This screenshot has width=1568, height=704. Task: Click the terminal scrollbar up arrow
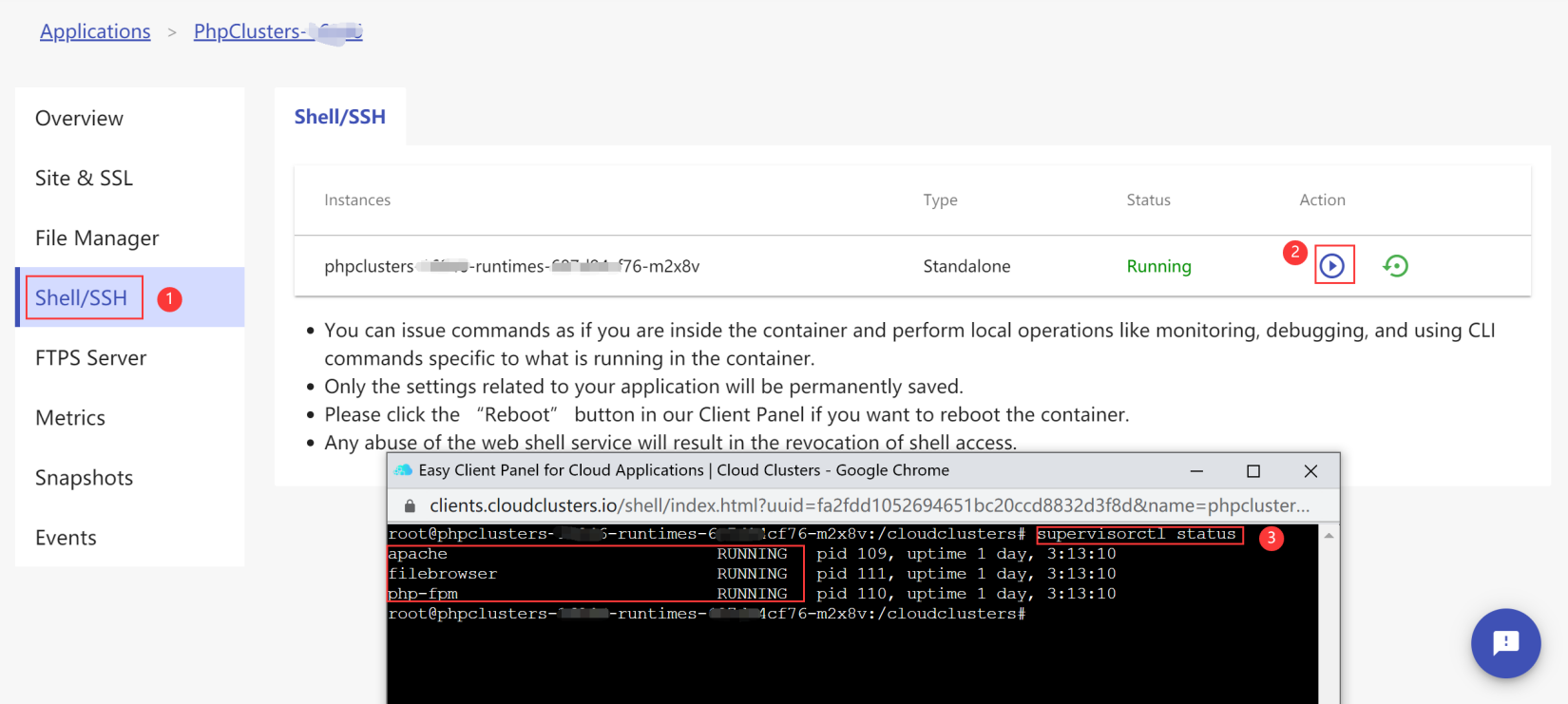tap(1329, 536)
